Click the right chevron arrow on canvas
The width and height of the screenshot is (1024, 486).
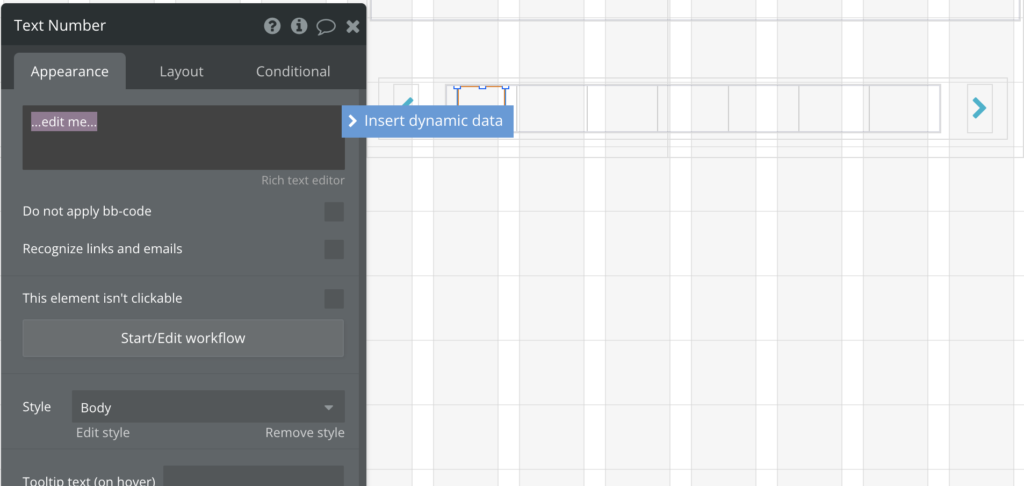pos(980,108)
